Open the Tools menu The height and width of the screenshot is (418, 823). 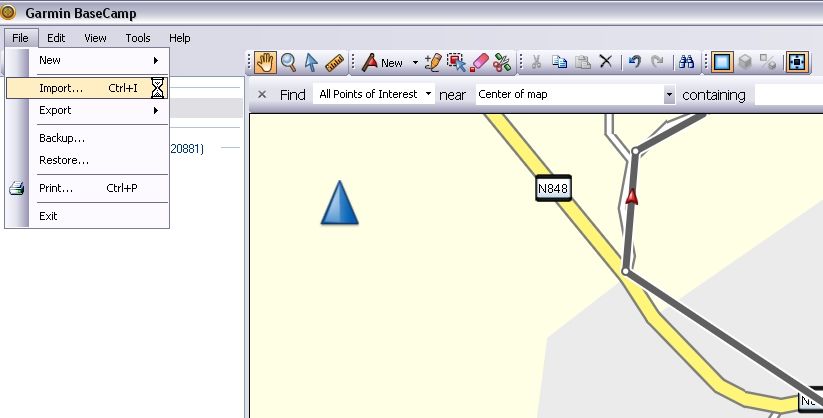click(x=138, y=38)
